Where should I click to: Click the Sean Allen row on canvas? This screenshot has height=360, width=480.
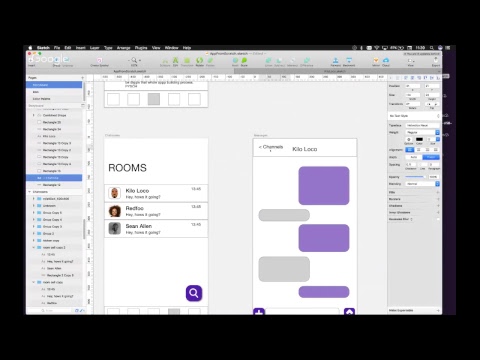156,229
